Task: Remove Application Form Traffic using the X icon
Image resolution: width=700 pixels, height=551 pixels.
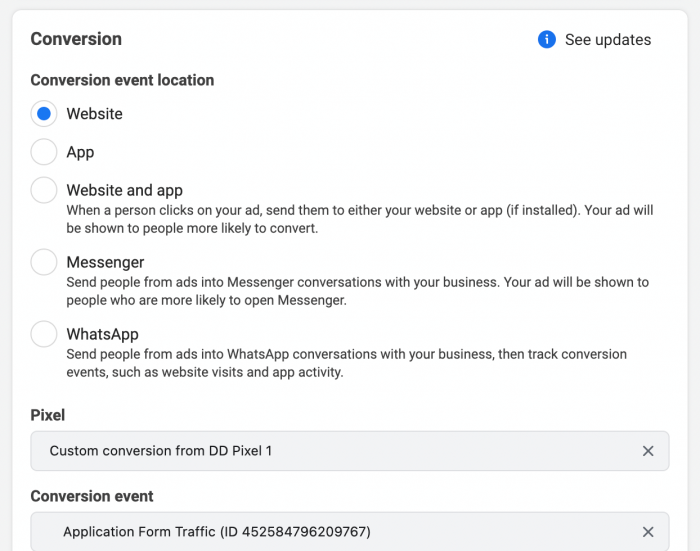Action: click(x=648, y=532)
